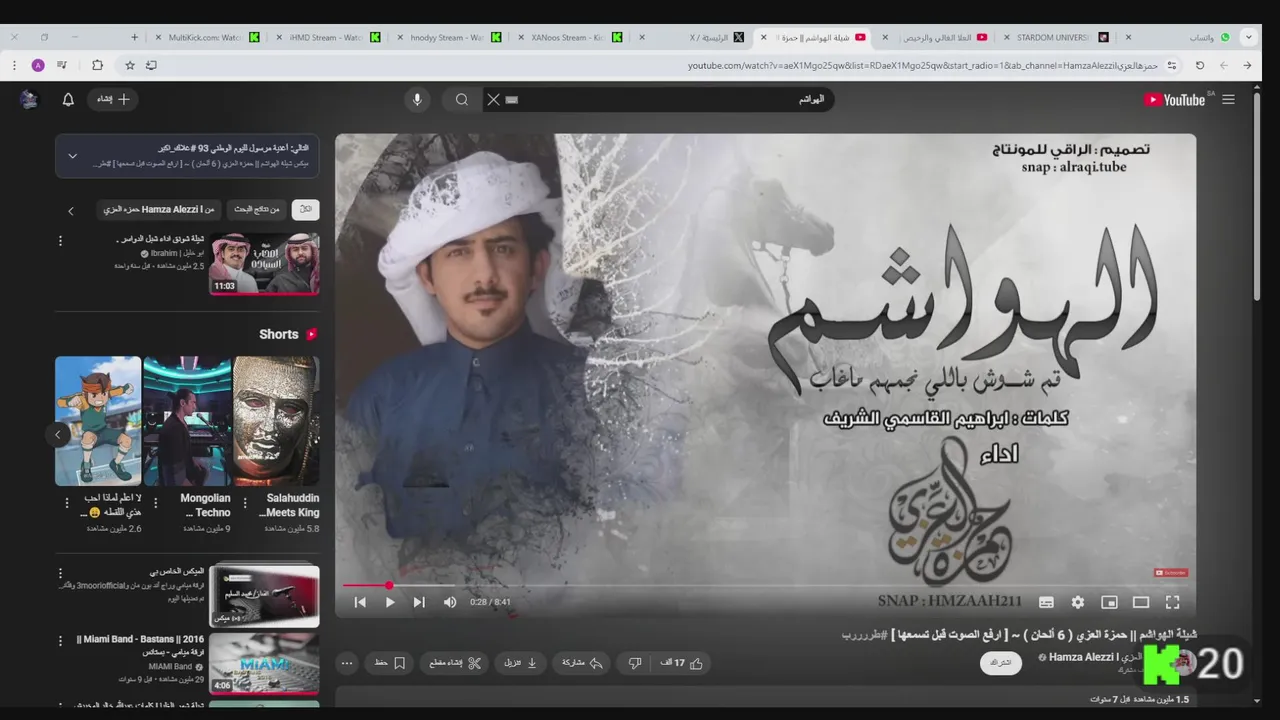Open more actions (three dots) below video
The width and height of the screenshot is (1280, 720).
pos(347,663)
